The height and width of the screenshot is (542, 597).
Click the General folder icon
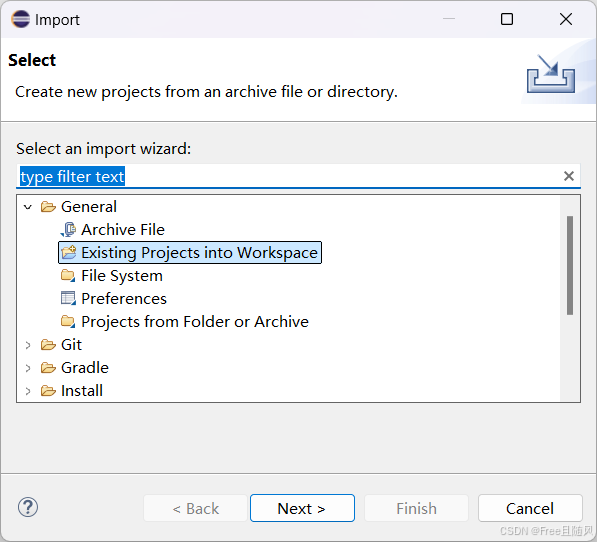[48, 207]
